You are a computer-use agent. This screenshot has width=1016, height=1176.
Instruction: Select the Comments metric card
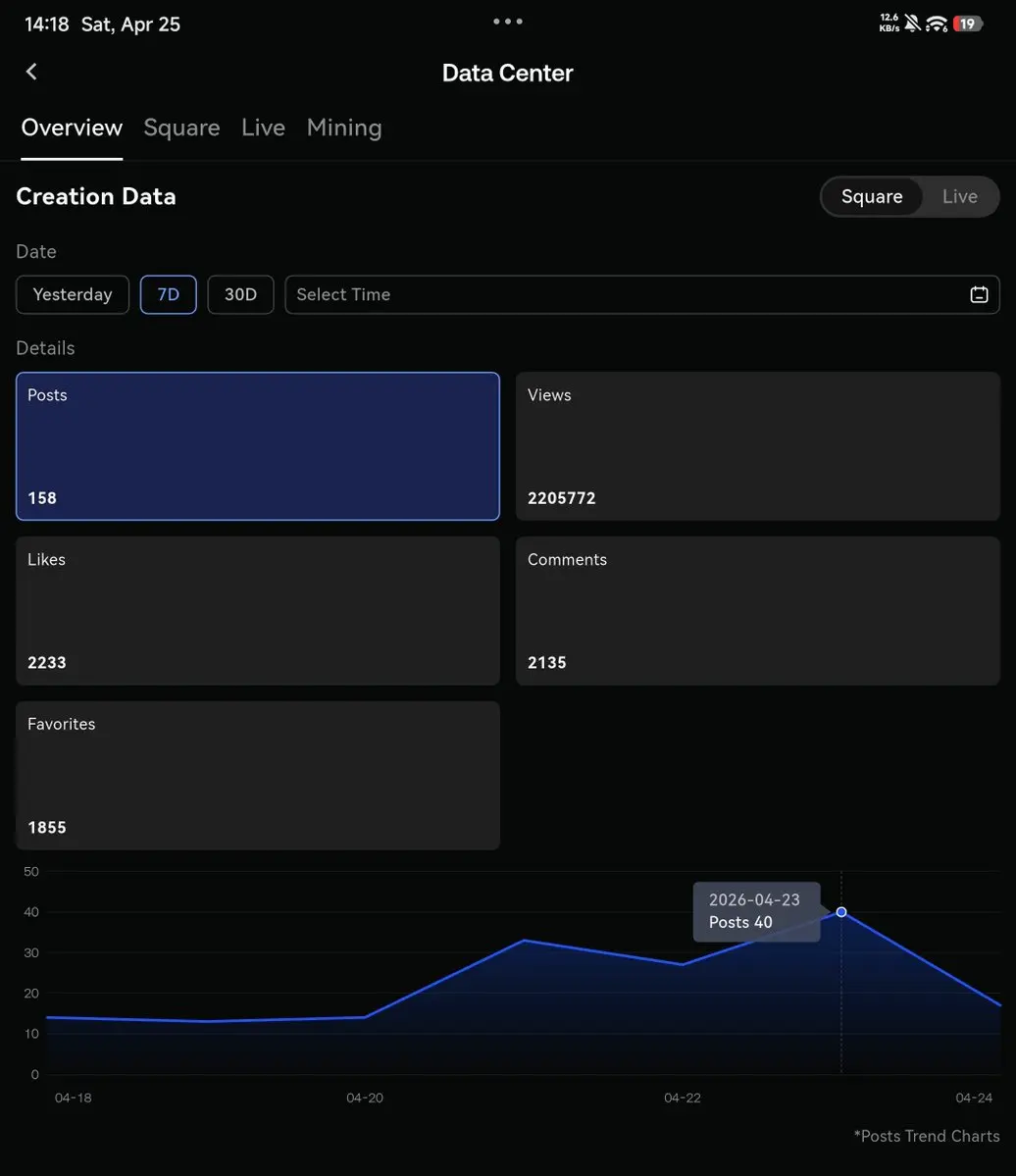(757, 610)
